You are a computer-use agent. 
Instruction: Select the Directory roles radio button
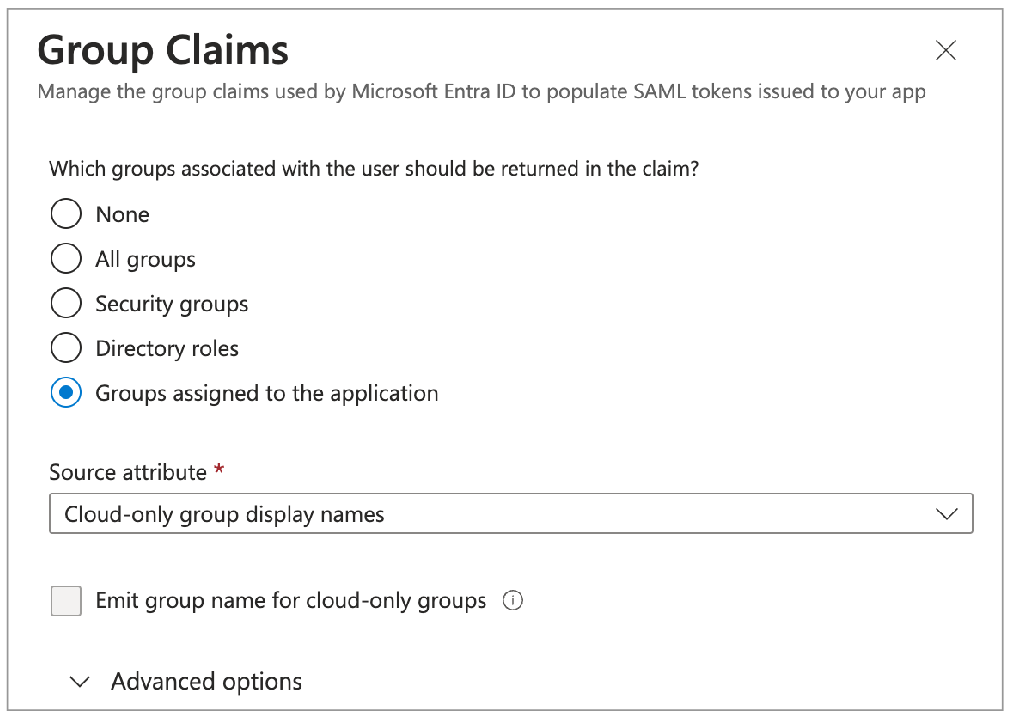[66, 348]
